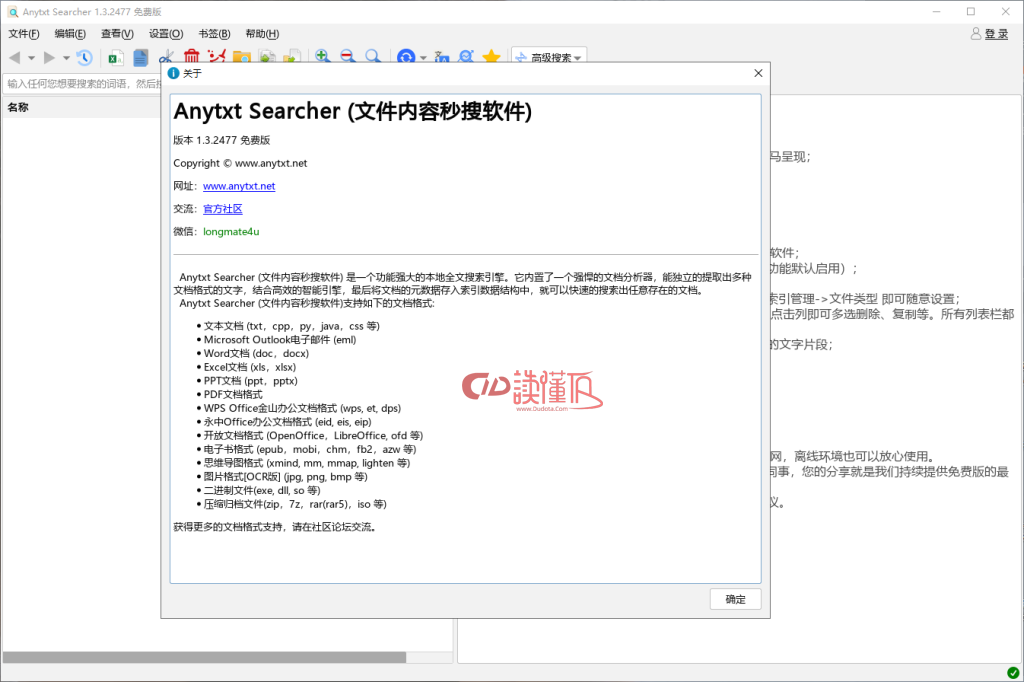Click 确定 to close the About dialog
Screen dimensions: 1024x682
click(735, 599)
